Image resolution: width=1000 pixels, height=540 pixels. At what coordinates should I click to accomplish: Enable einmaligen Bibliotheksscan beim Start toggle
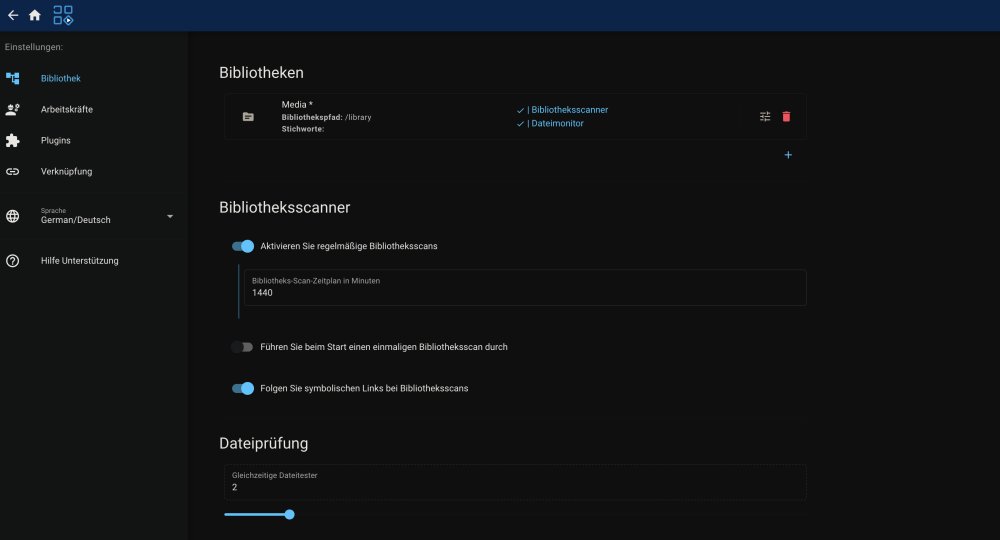click(242, 347)
